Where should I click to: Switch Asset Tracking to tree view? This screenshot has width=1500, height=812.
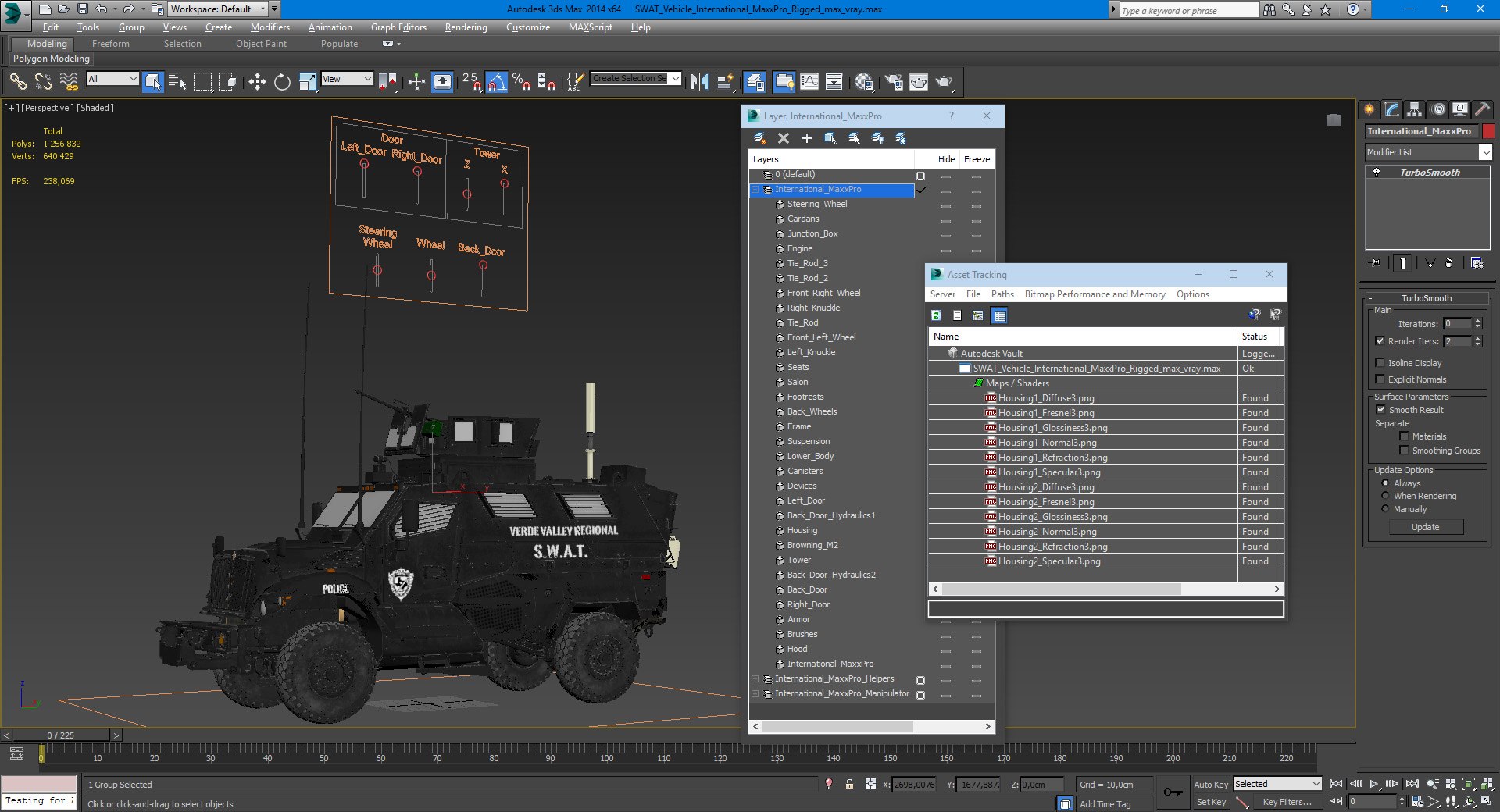(978, 315)
